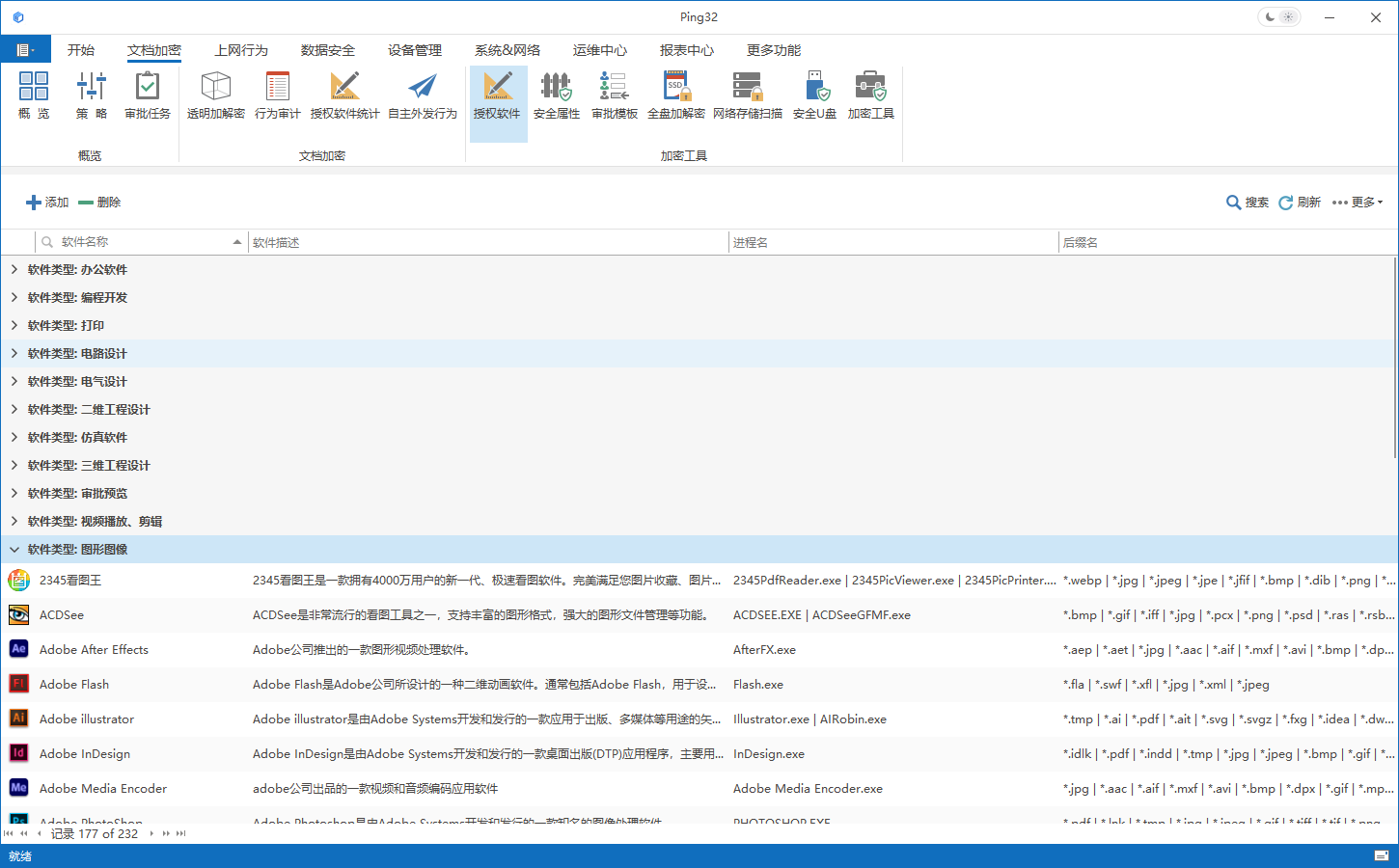
Task: Sort by 进程名 column header
Action: click(x=893, y=242)
